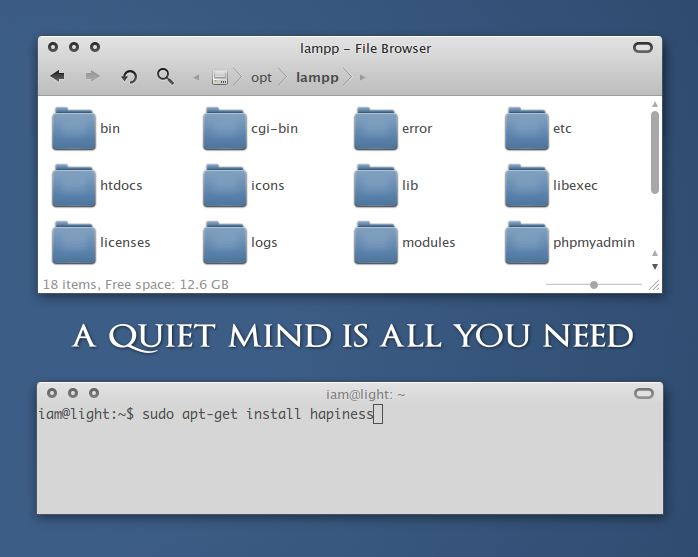Image resolution: width=698 pixels, height=557 pixels.
Task: Click the "18 items, Free space: 12.6 GB" status text
Action: [135, 285]
